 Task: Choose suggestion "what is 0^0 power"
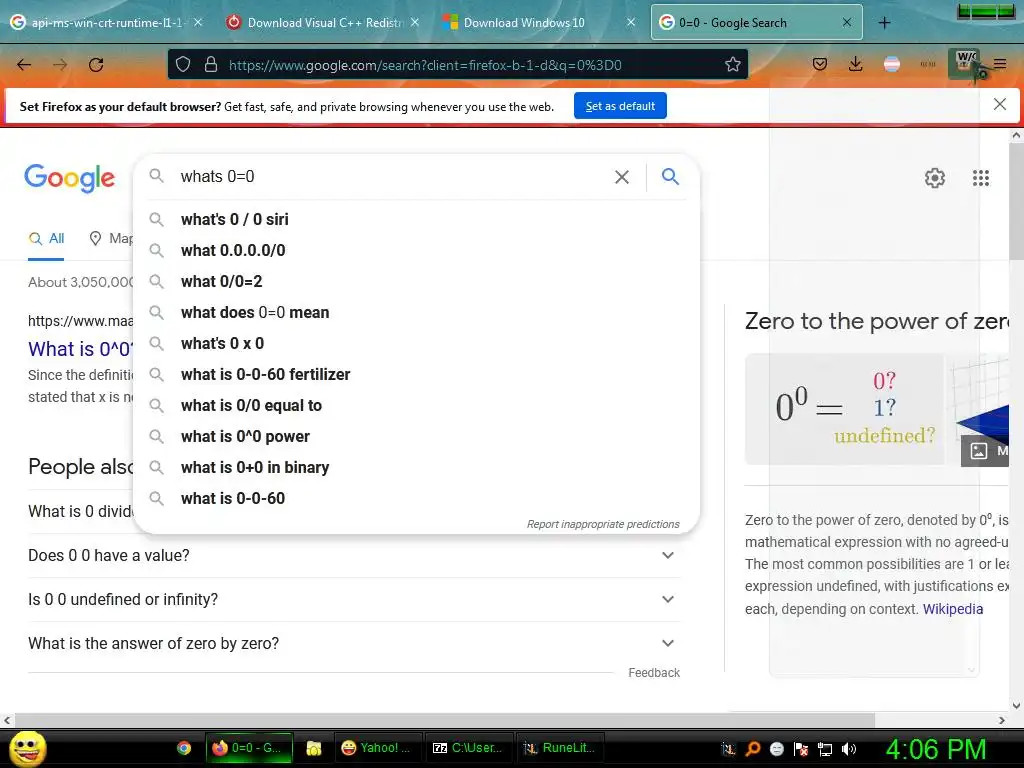tap(416, 436)
